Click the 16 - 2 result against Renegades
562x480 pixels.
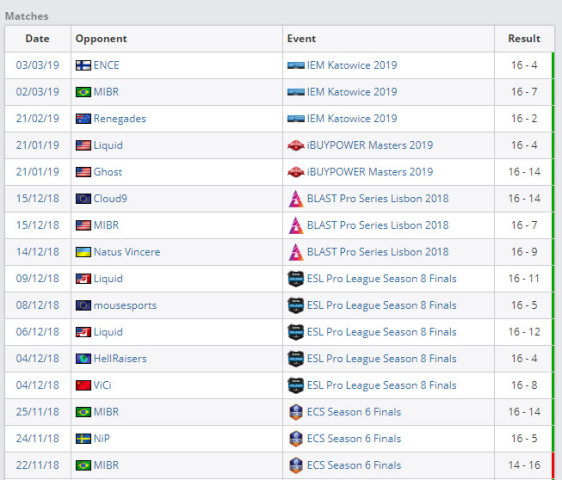tap(524, 119)
